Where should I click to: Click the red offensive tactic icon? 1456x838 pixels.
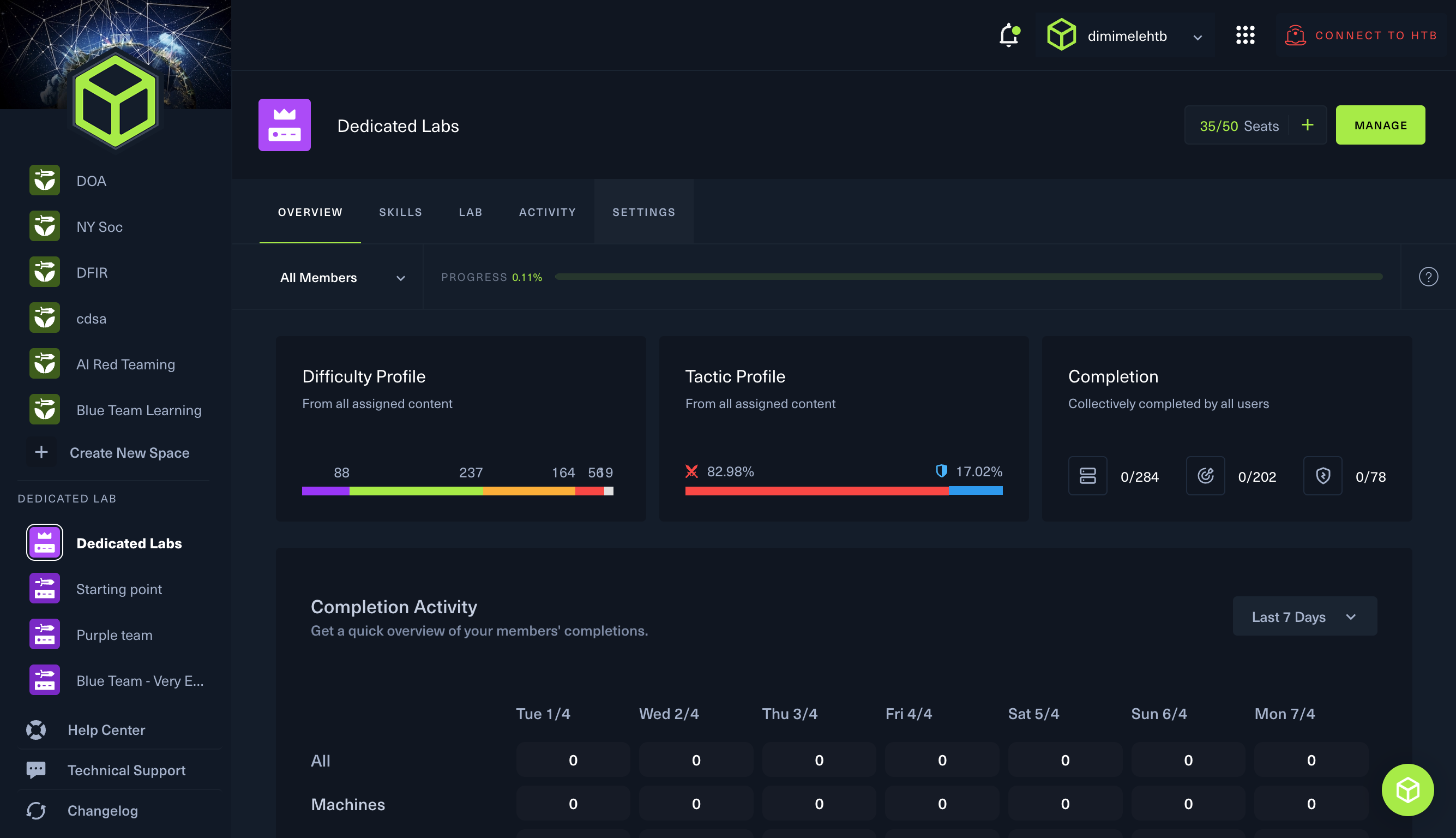coord(691,471)
